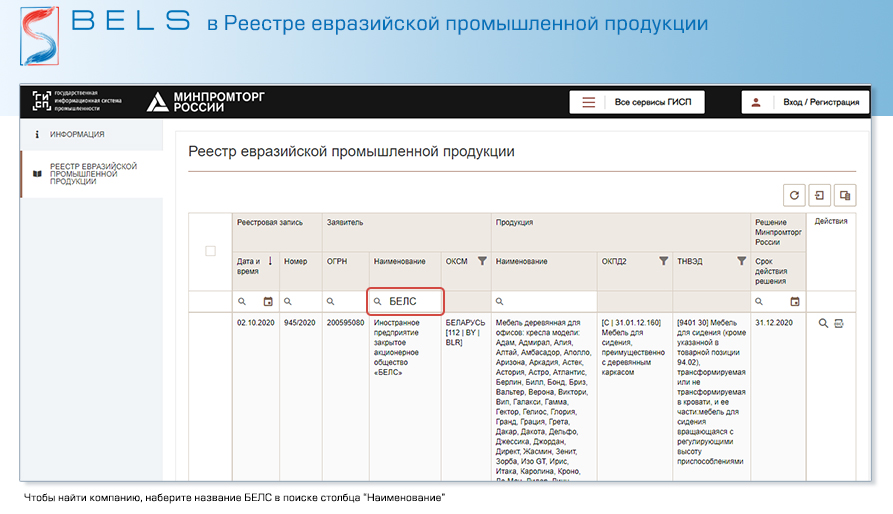The image size is (893, 514).
Task: Click the export table icon button
Action: tap(819, 196)
